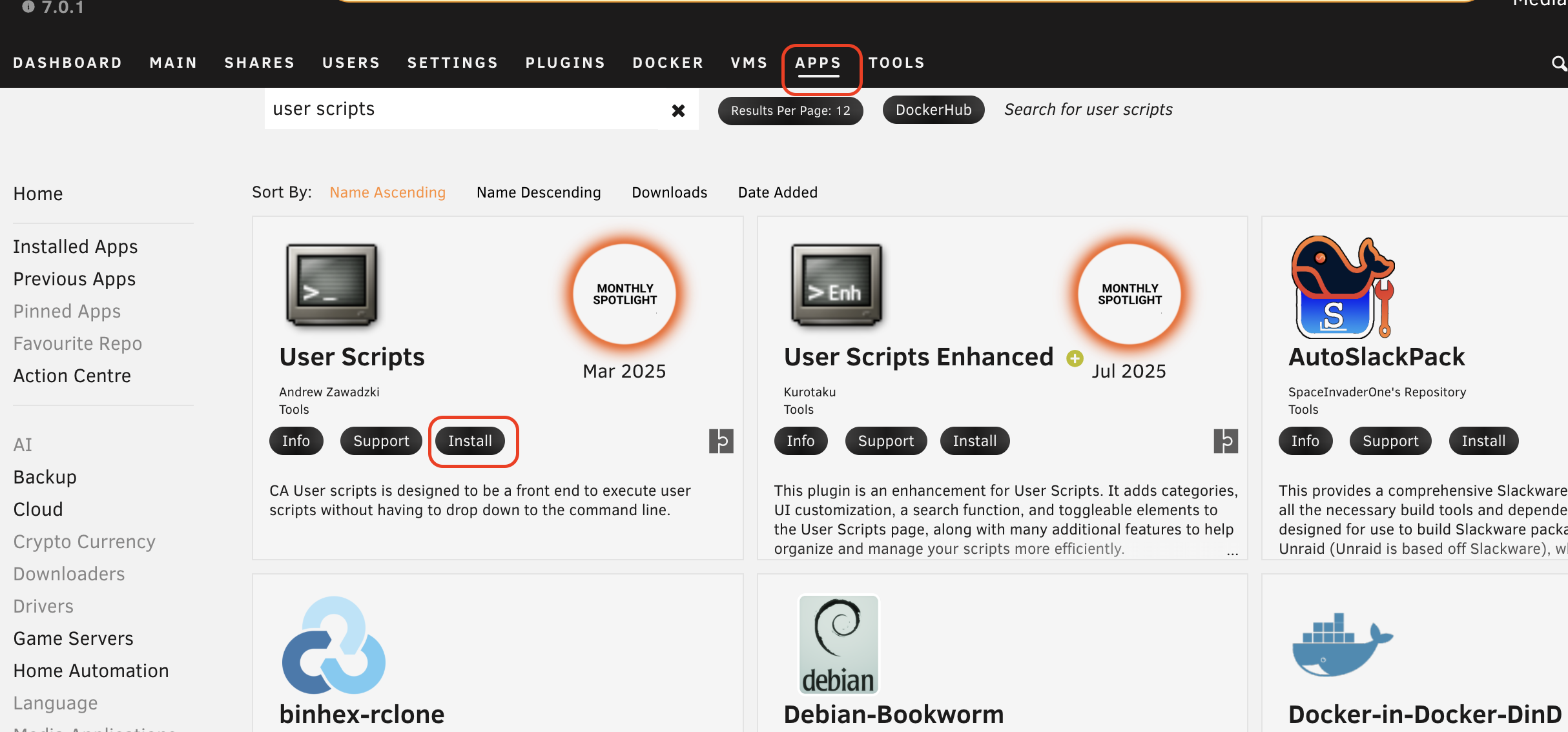
Task: Open Support for User Scripts
Action: coord(381,441)
